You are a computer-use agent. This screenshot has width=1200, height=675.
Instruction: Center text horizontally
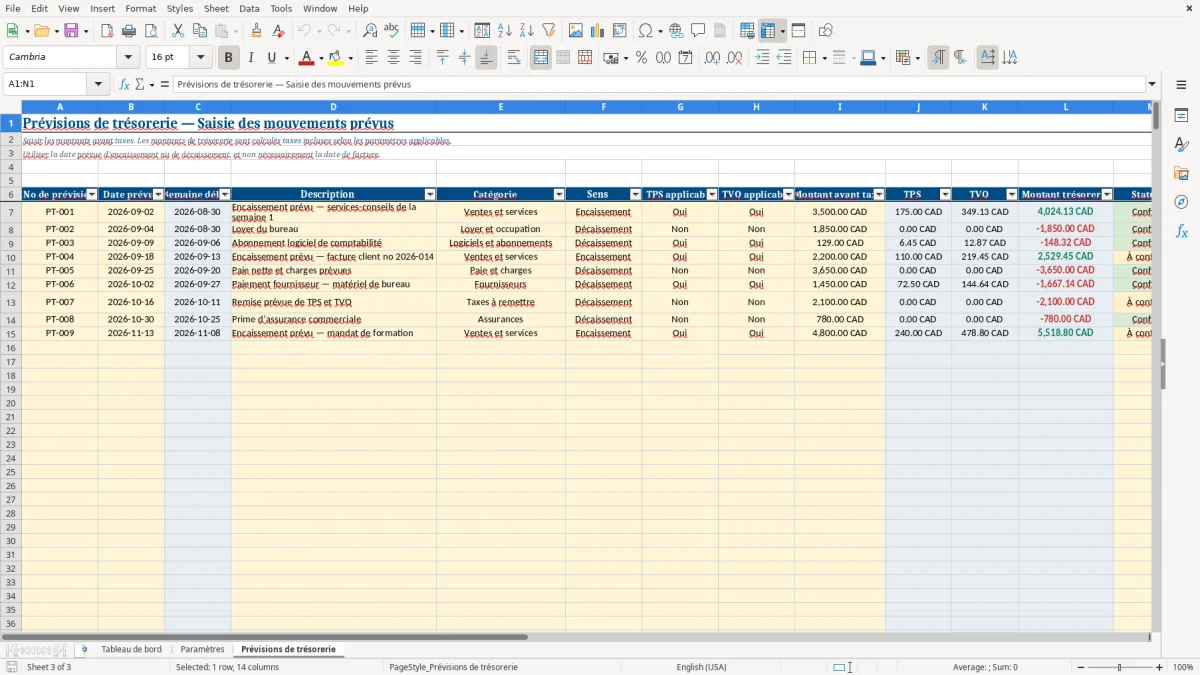coord(394,58)
